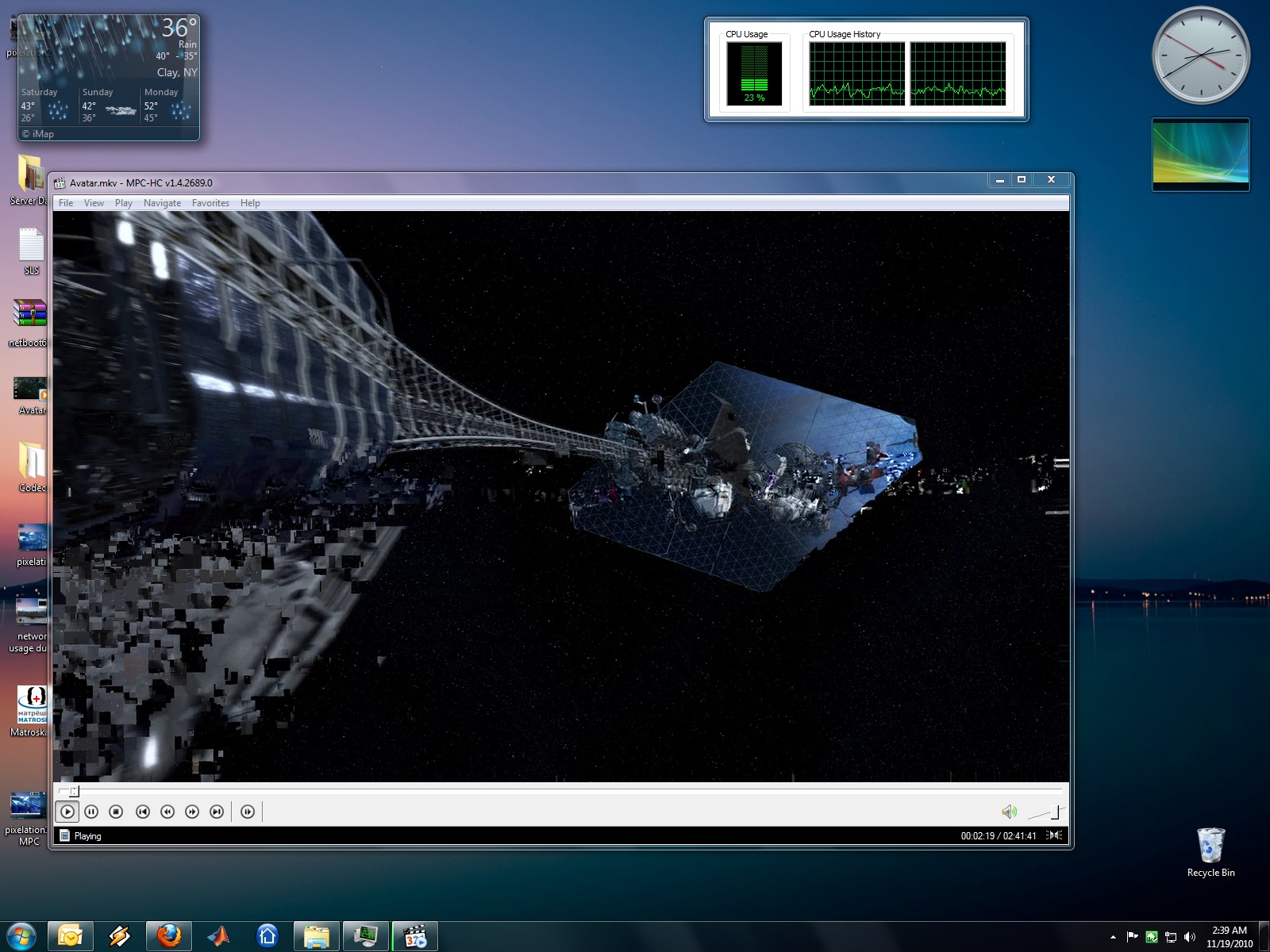
Task: Click the green tray icon
Action: [x=1152, y=937]
